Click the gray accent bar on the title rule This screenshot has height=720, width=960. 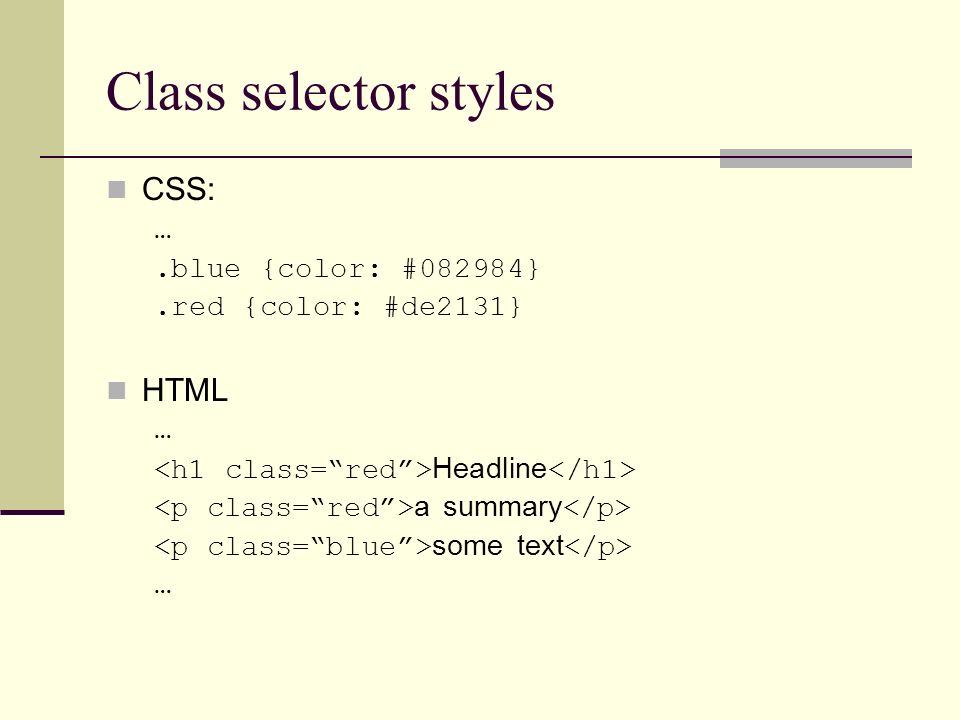(816, 158)
